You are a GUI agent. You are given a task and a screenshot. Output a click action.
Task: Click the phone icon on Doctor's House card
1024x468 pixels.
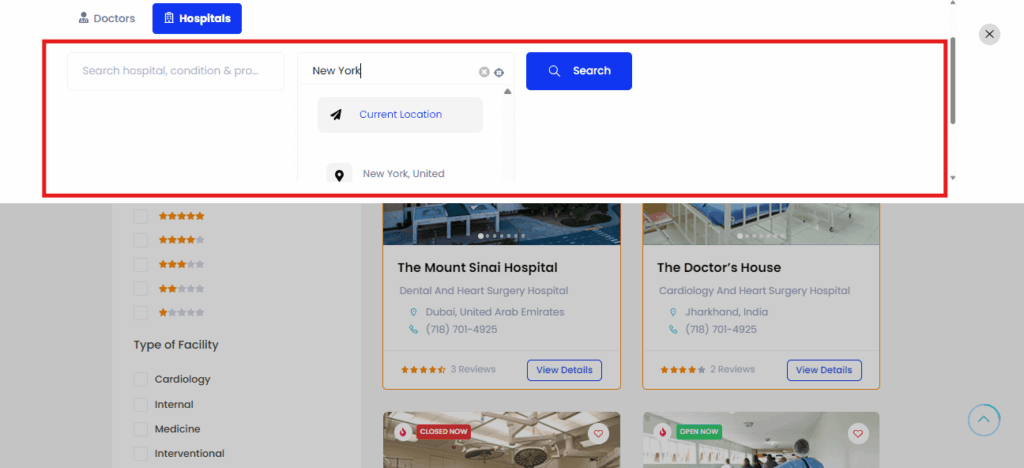point(673,330)
